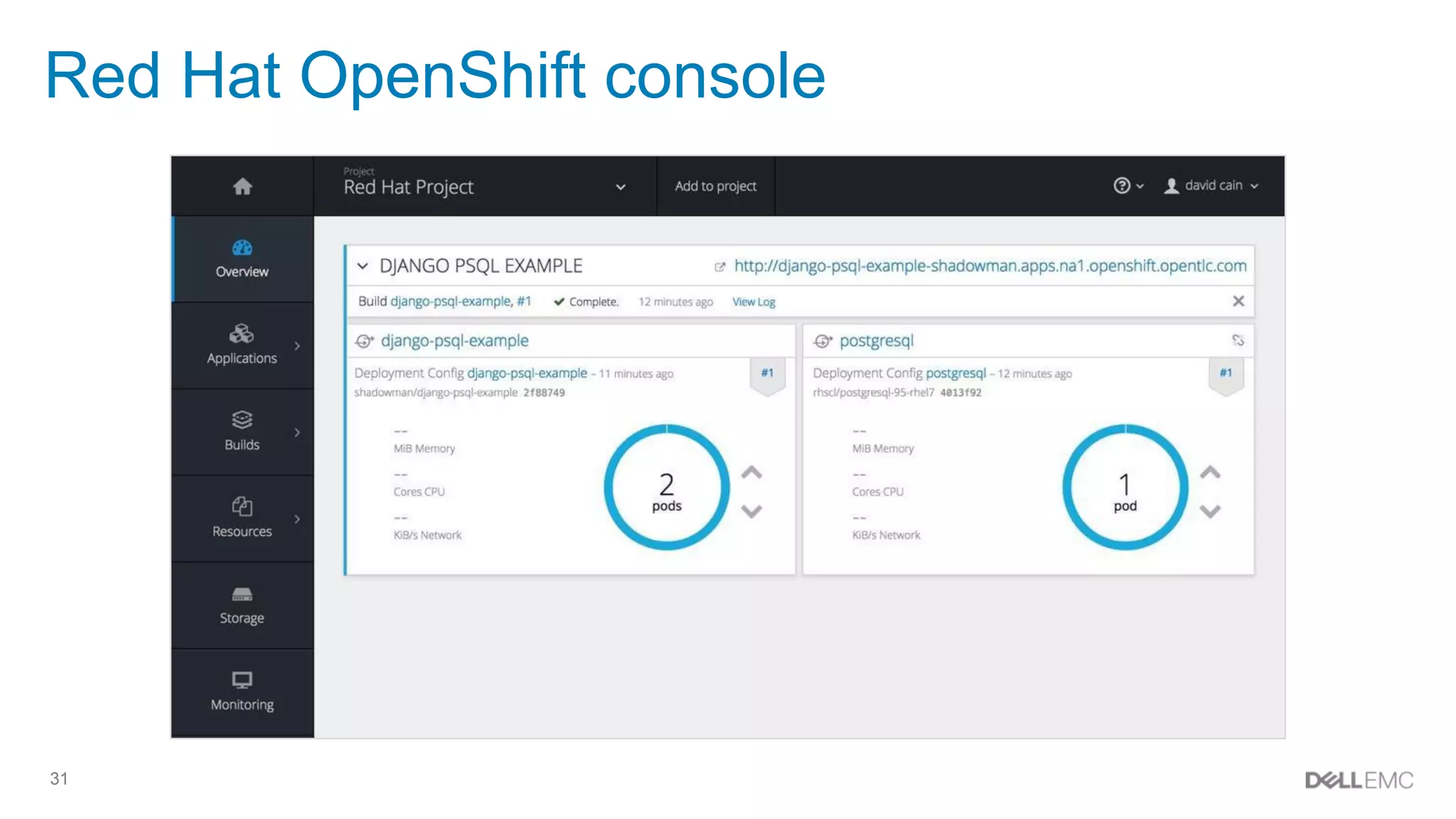Screen dimensions: 1456x819
Task: Expand Resources submenu chevron
Action: point(297,519)
